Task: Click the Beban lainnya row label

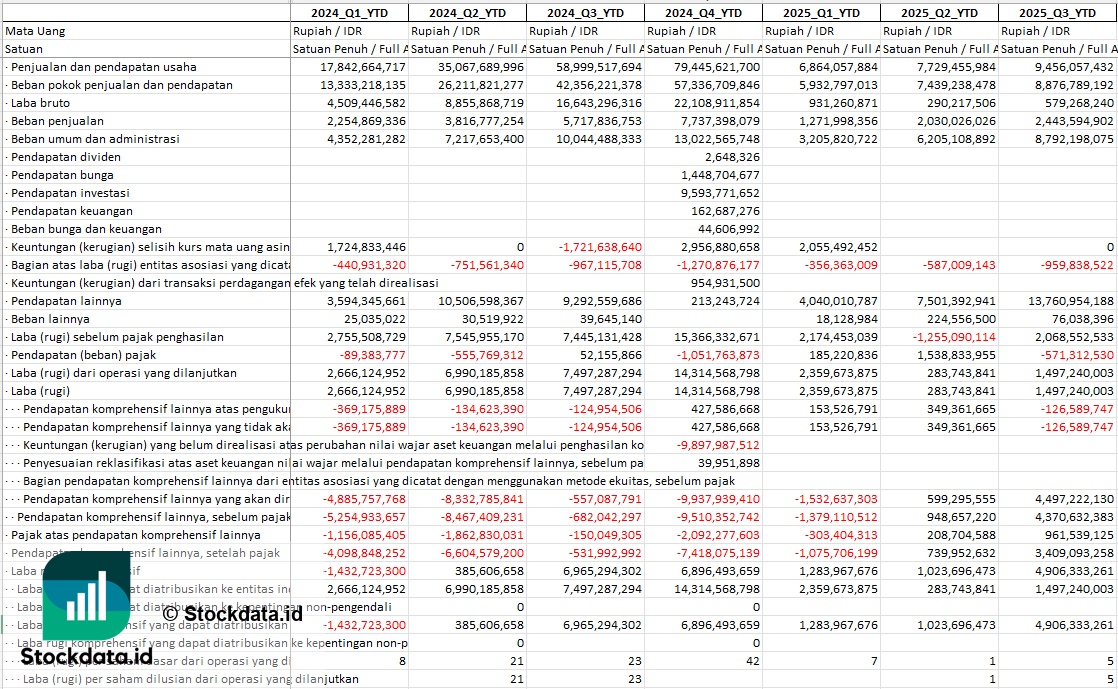Action: [50, 319]
